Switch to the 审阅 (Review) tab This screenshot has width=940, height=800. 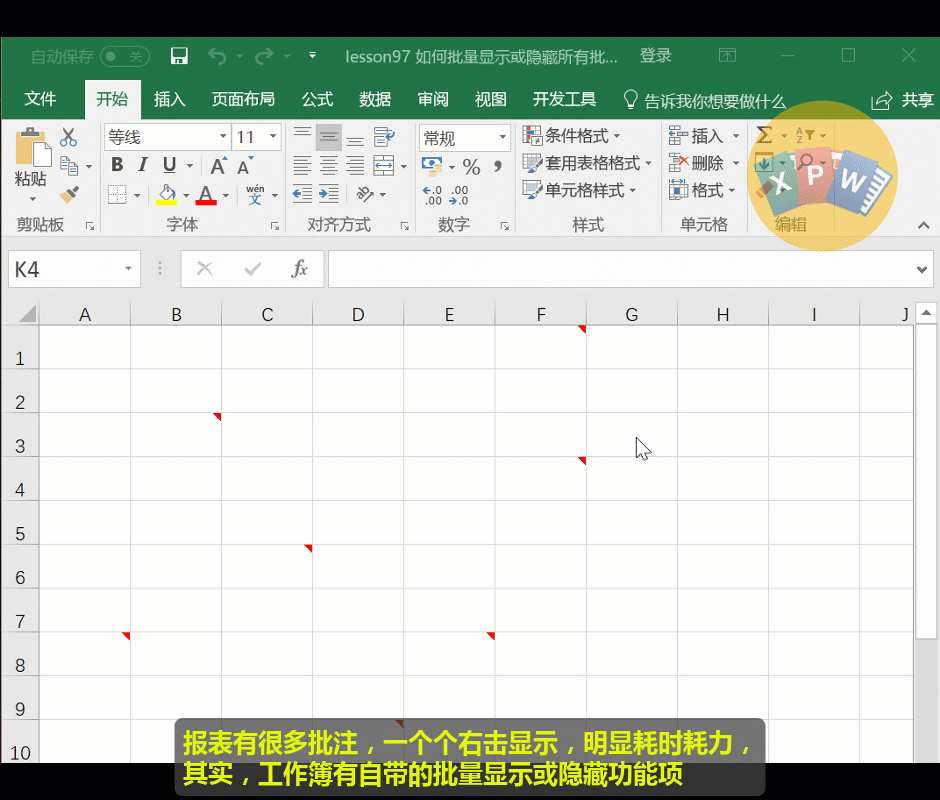pyautogui.click(x=432, y=99)
